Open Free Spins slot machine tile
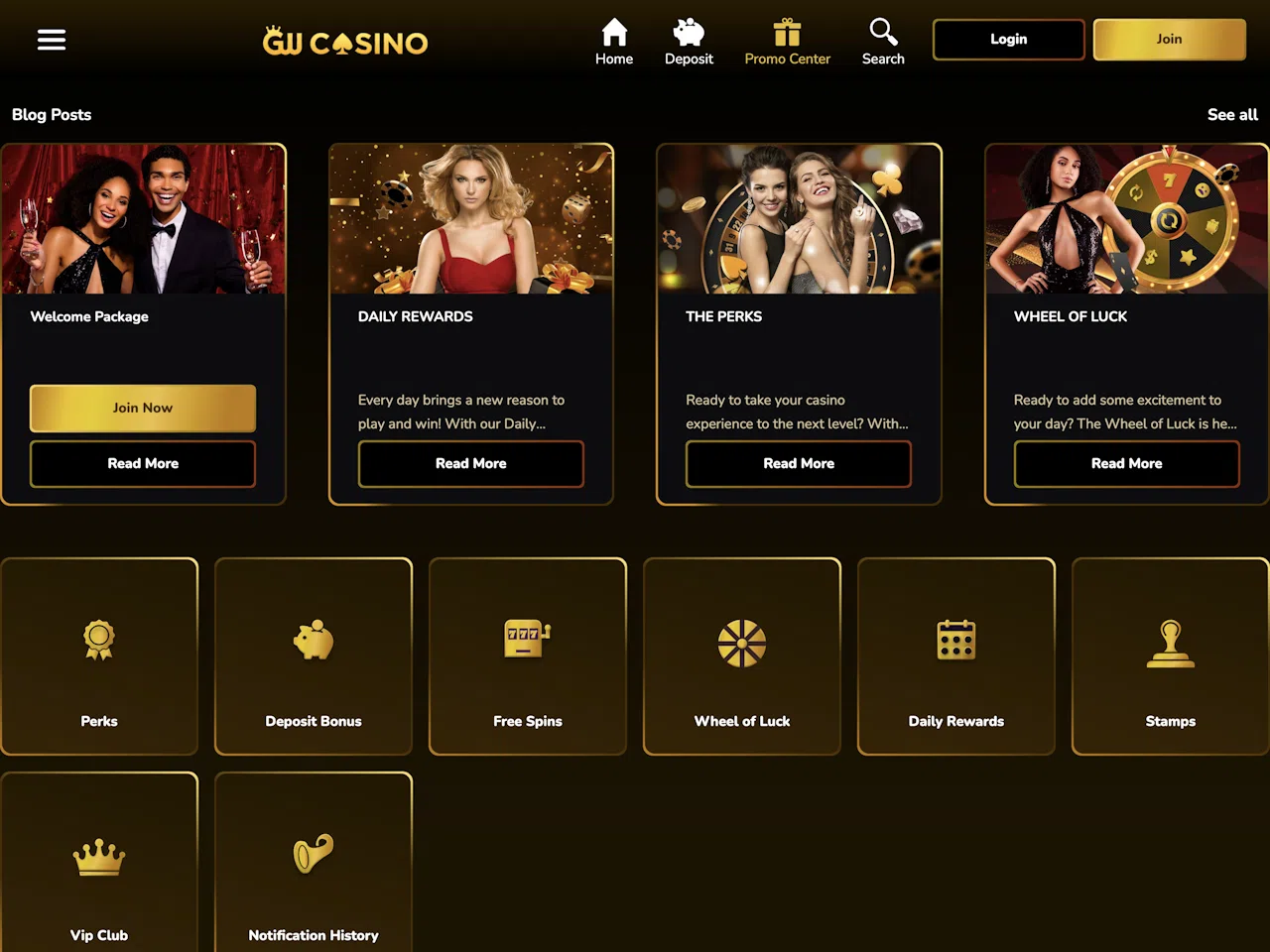The height and width of the screenshot is (952, 1270). (x=528, y=656)
